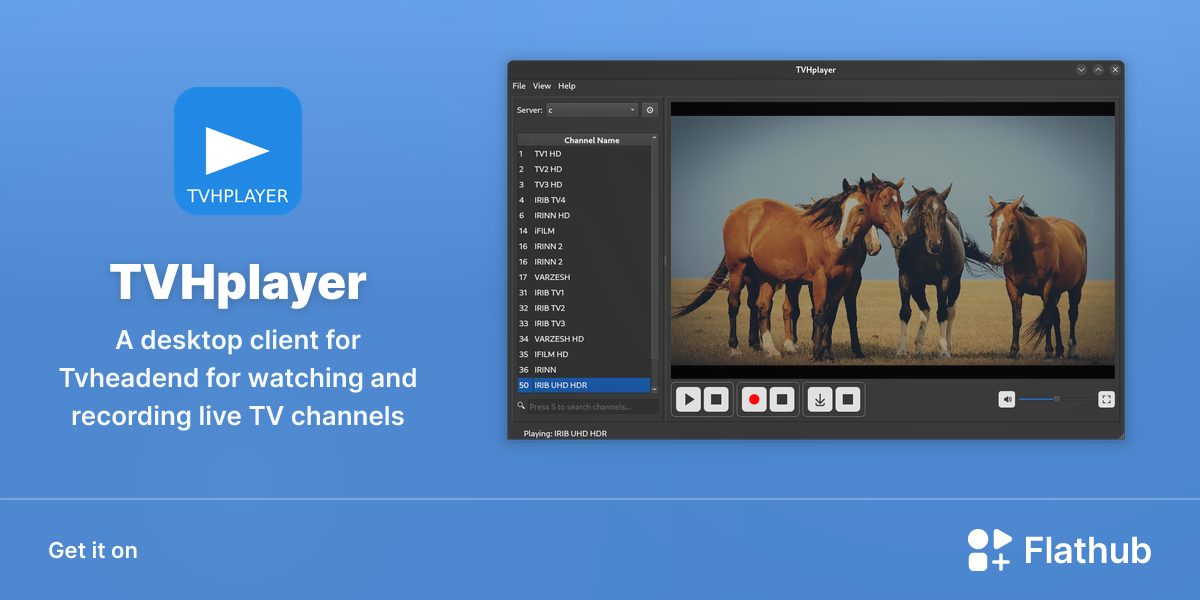
Task: Select channel IFILM HD
Action: [584, 354]
